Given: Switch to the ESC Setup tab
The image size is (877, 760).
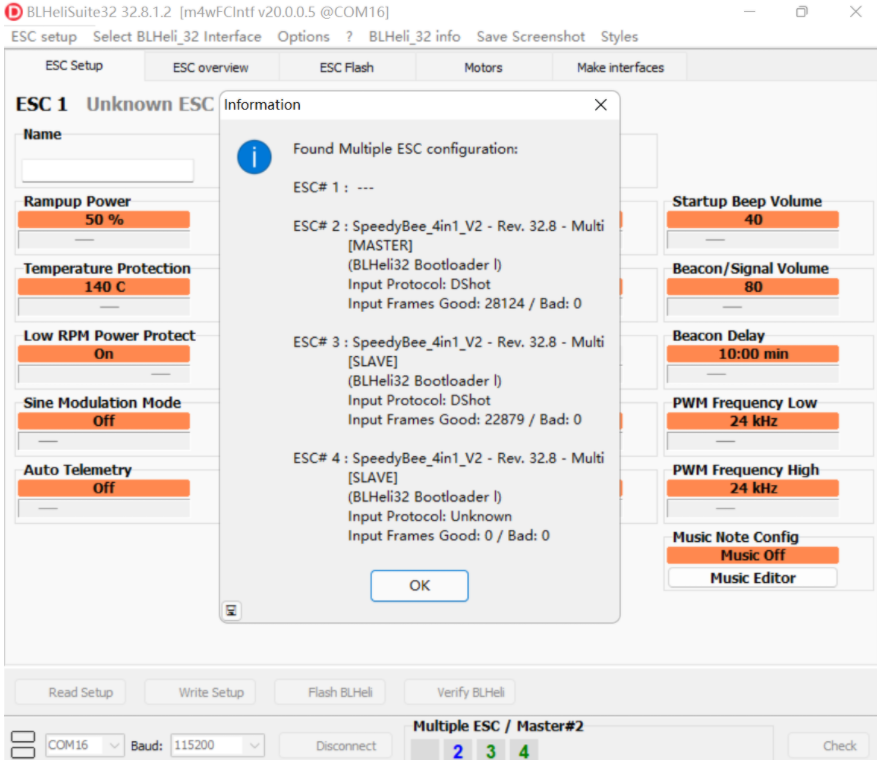Looking at the screenshot, I should pos(74,66).
